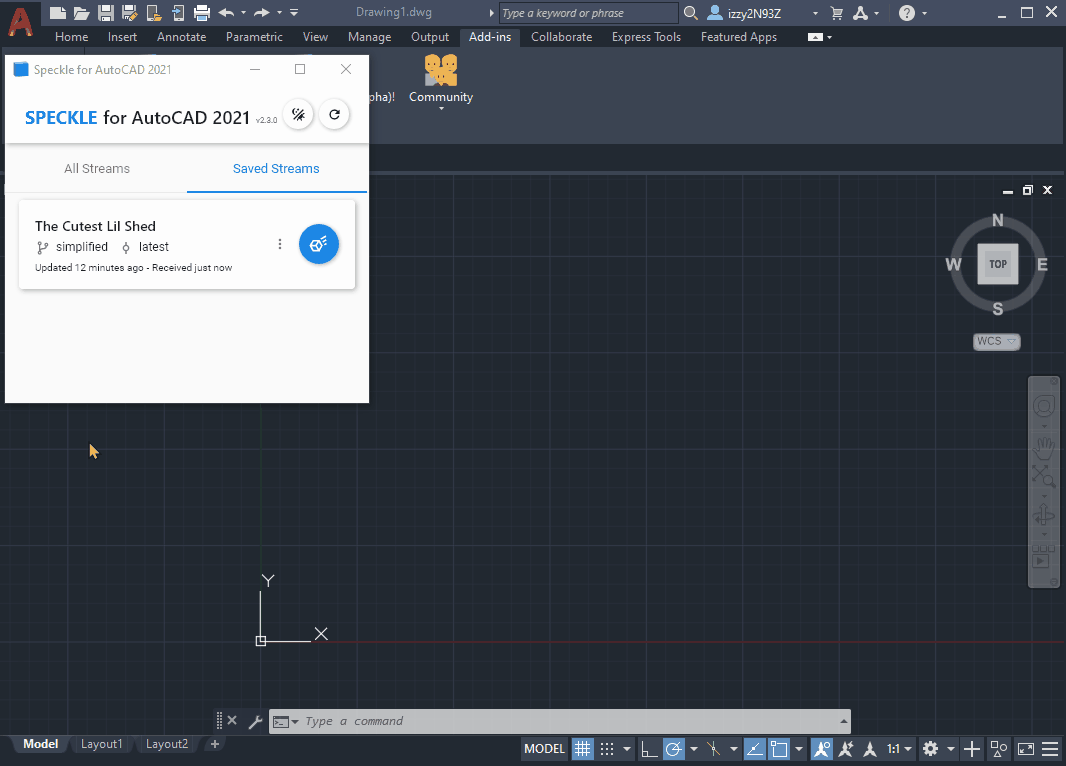The height and width of the screenshot is (766, 1066).
Task: Switch to the Layout1 tab
Action: click(x=101, y=744)
